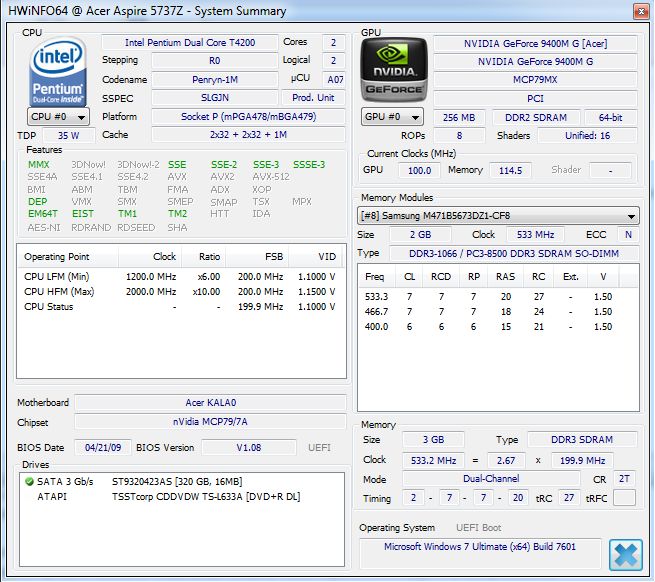This screenshot has width=655, height=582.
Task: Click the Operating Point column header
Action: 68,257
